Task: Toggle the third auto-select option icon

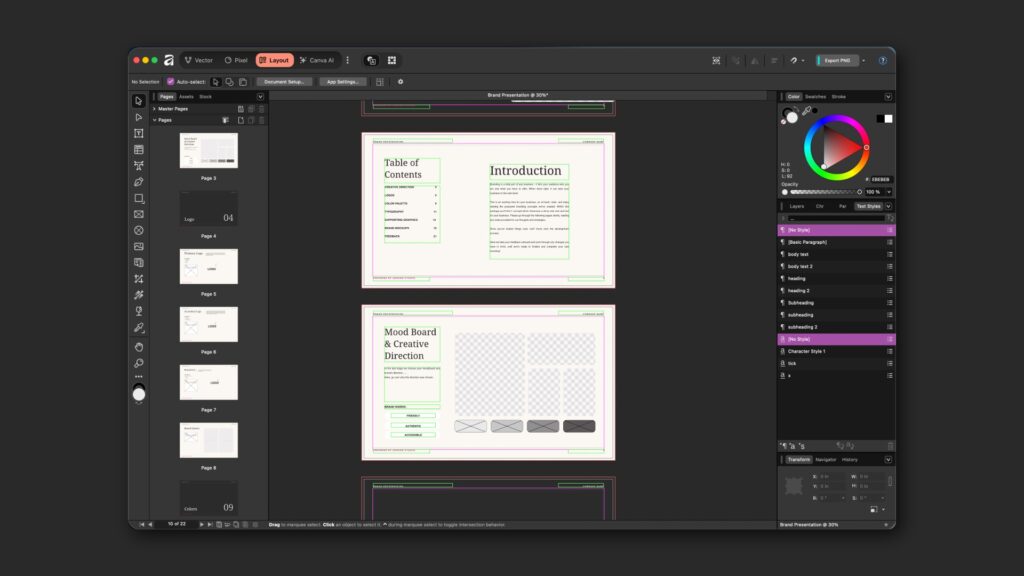Action: click(243, 82)
